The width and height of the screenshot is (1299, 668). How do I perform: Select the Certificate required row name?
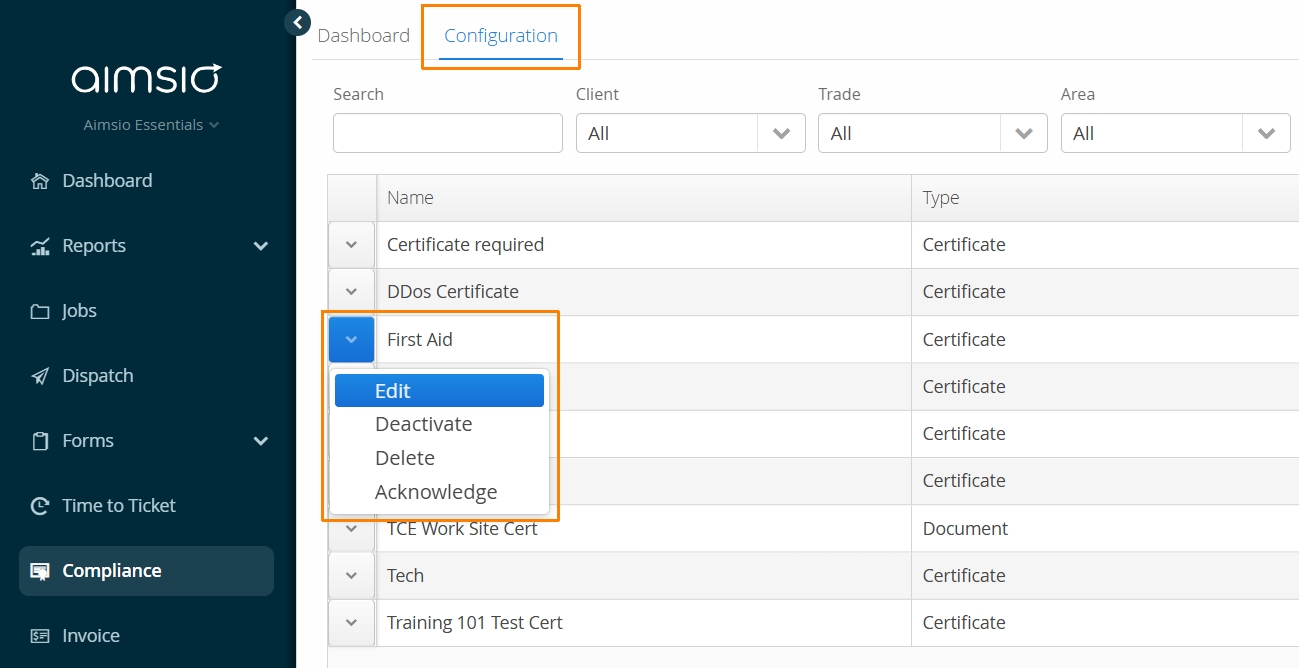[465, 245]
